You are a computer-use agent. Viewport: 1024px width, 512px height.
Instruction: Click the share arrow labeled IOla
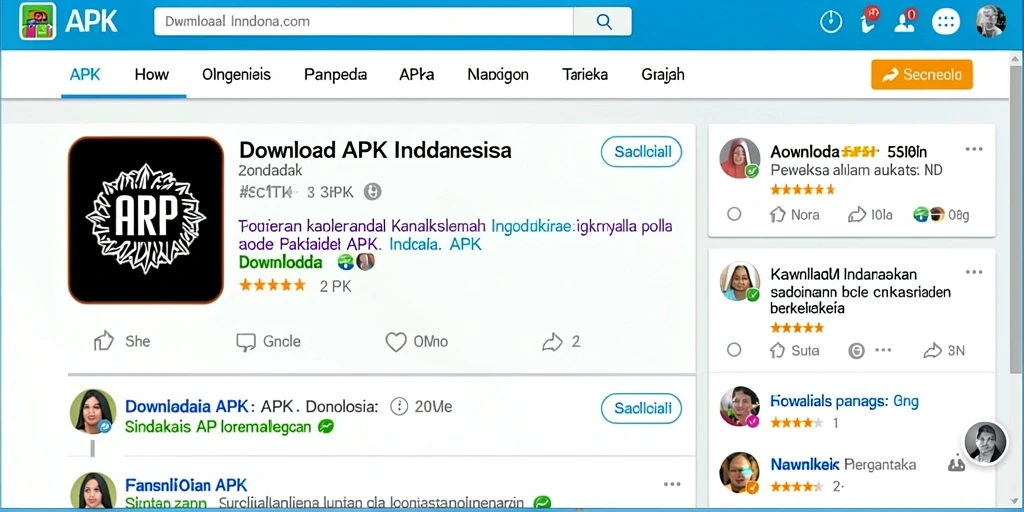856,214
